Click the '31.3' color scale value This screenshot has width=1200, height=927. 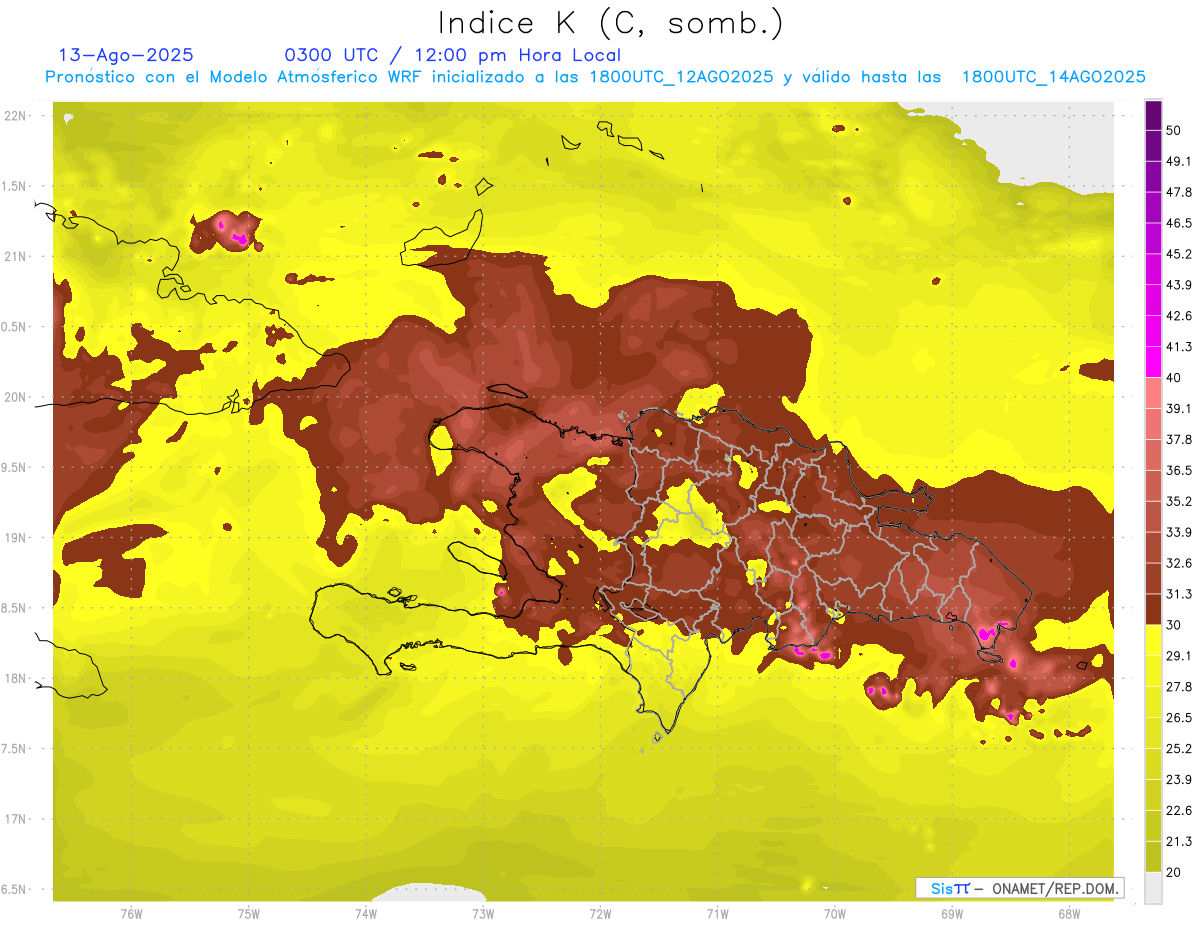point(1179,594)
